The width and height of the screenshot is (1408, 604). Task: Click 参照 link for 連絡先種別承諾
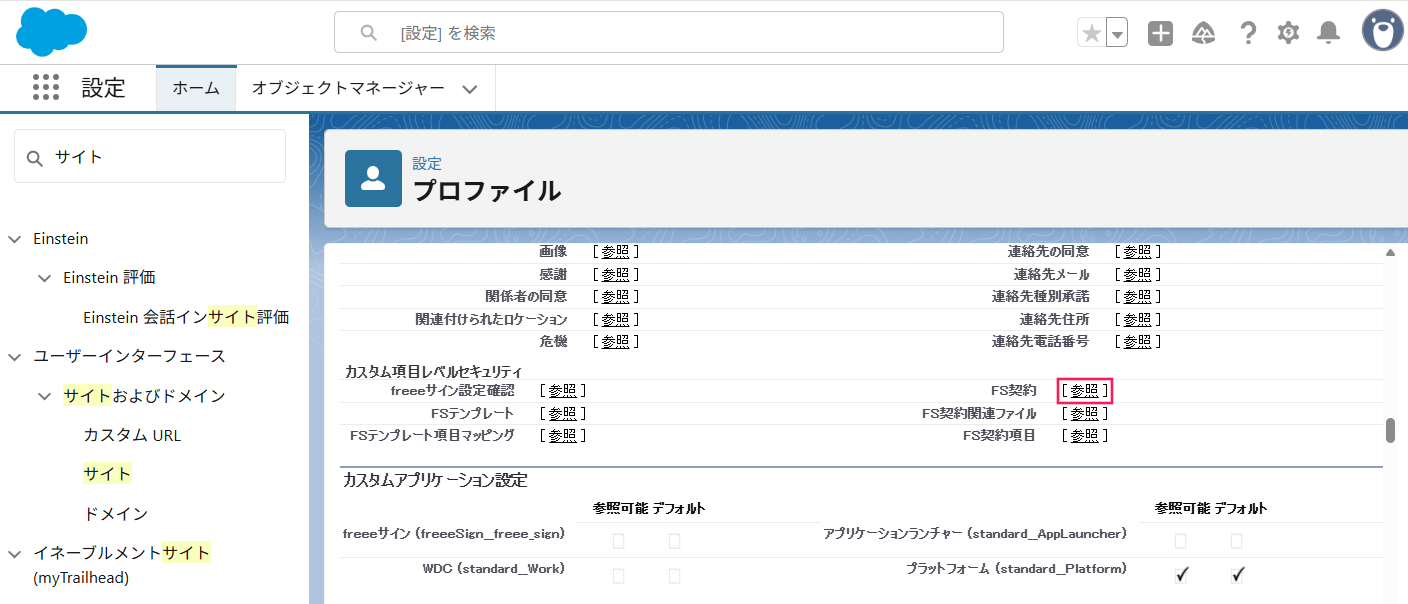(1137, 296)
